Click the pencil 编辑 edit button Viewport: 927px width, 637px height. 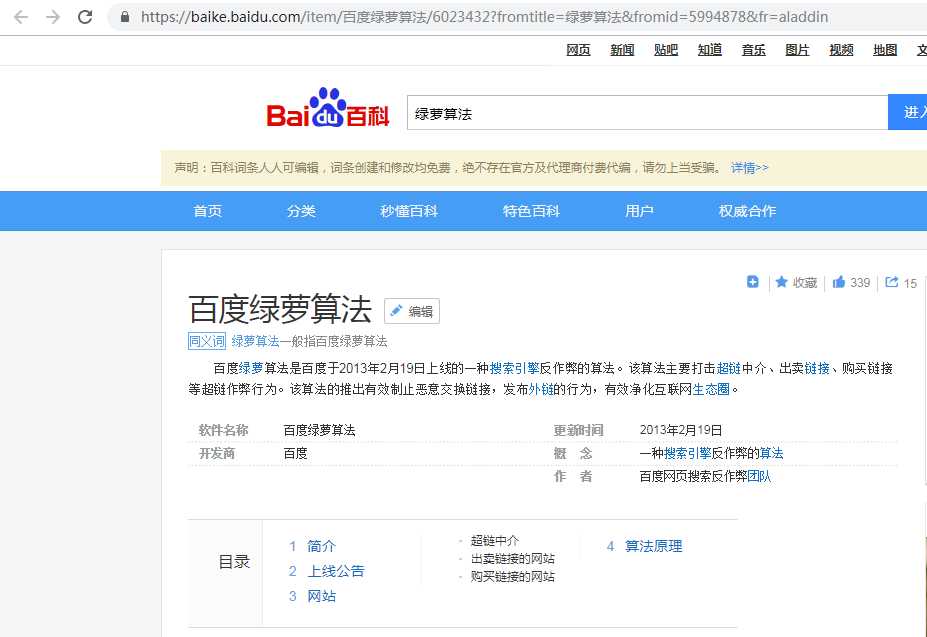412,311
